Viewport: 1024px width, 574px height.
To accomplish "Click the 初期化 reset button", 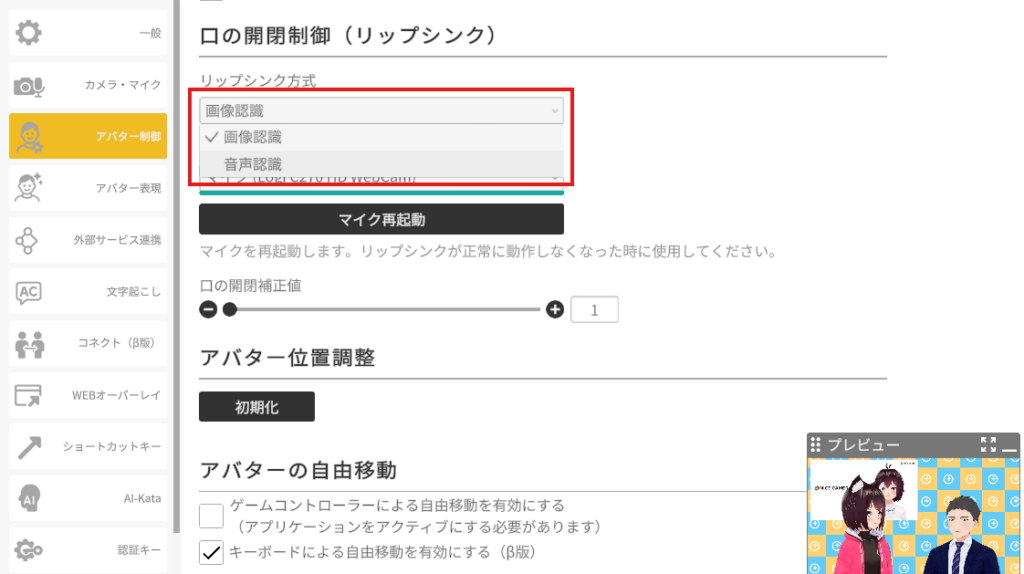I will pos(257,407).
